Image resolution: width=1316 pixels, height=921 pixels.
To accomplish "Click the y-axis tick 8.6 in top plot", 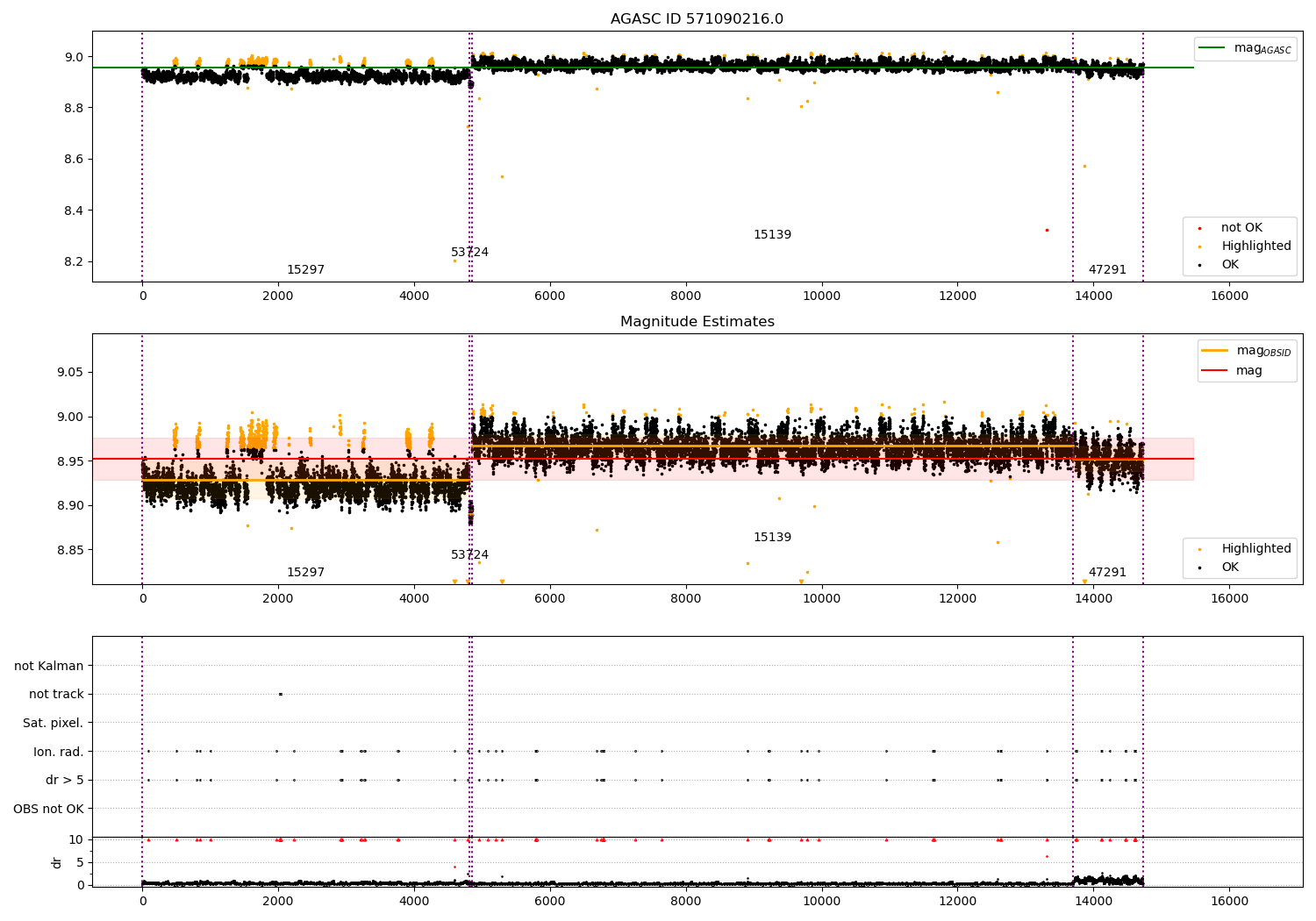I will [x=73, y=160].
